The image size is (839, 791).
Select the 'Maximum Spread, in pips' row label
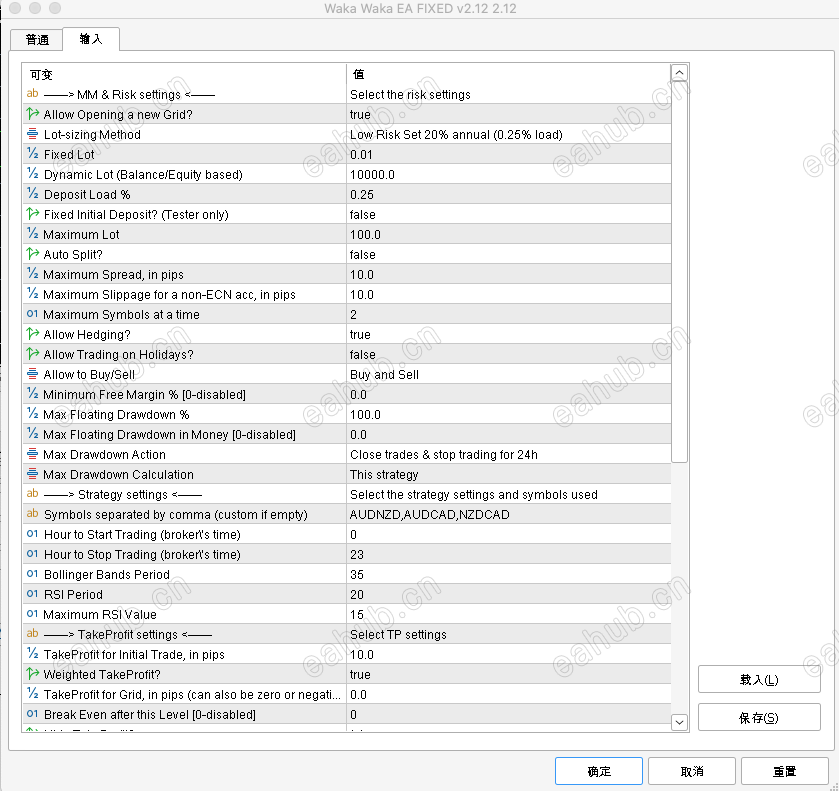point(113,275)
